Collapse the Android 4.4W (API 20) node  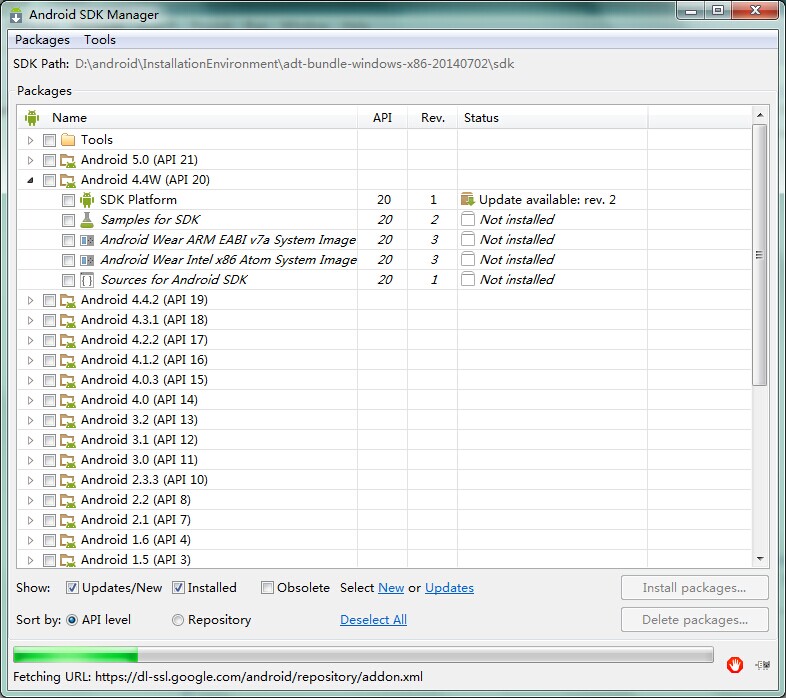point(31,180)
